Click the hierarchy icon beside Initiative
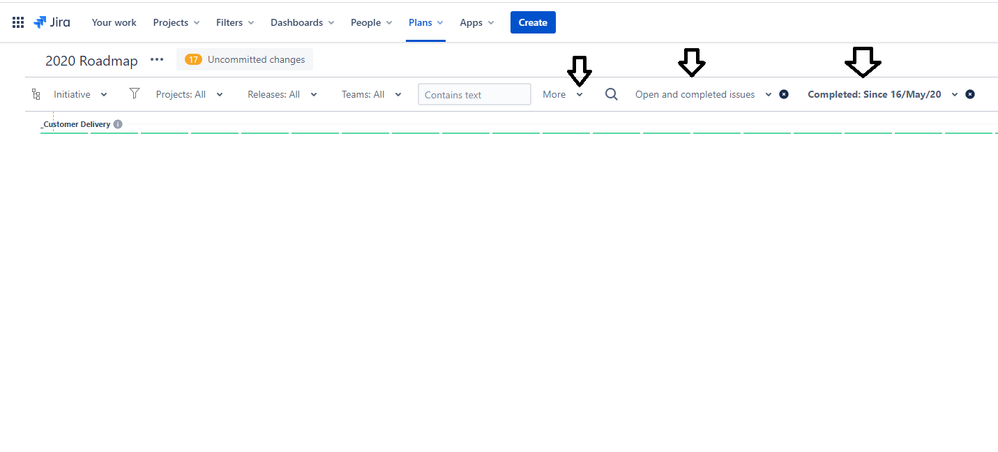The height and width of the screenshot is (452, 998). click(36, 94)
